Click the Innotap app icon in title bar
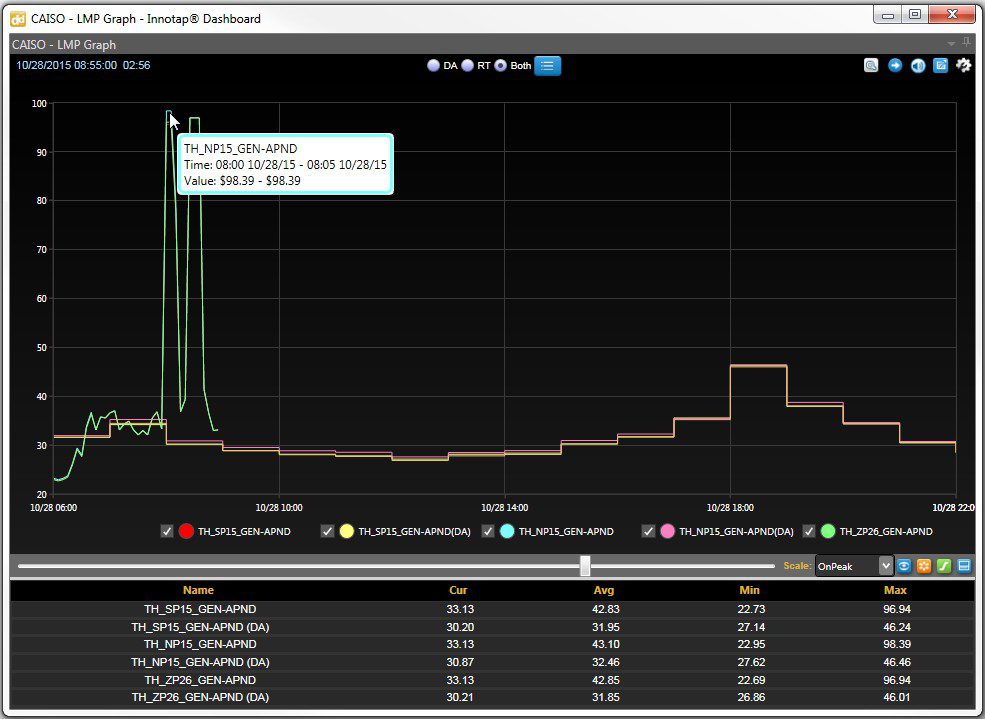 pos(18,18)
